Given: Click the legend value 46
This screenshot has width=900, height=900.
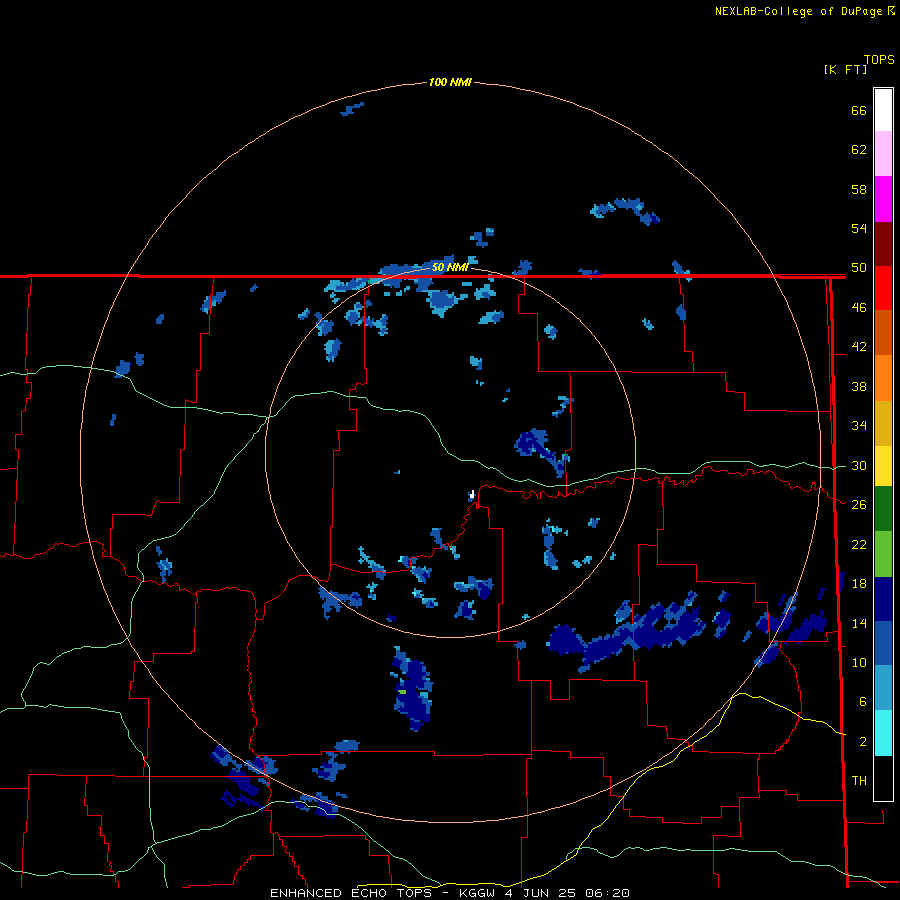Looking at the screenshot, I should coord(859,307).
